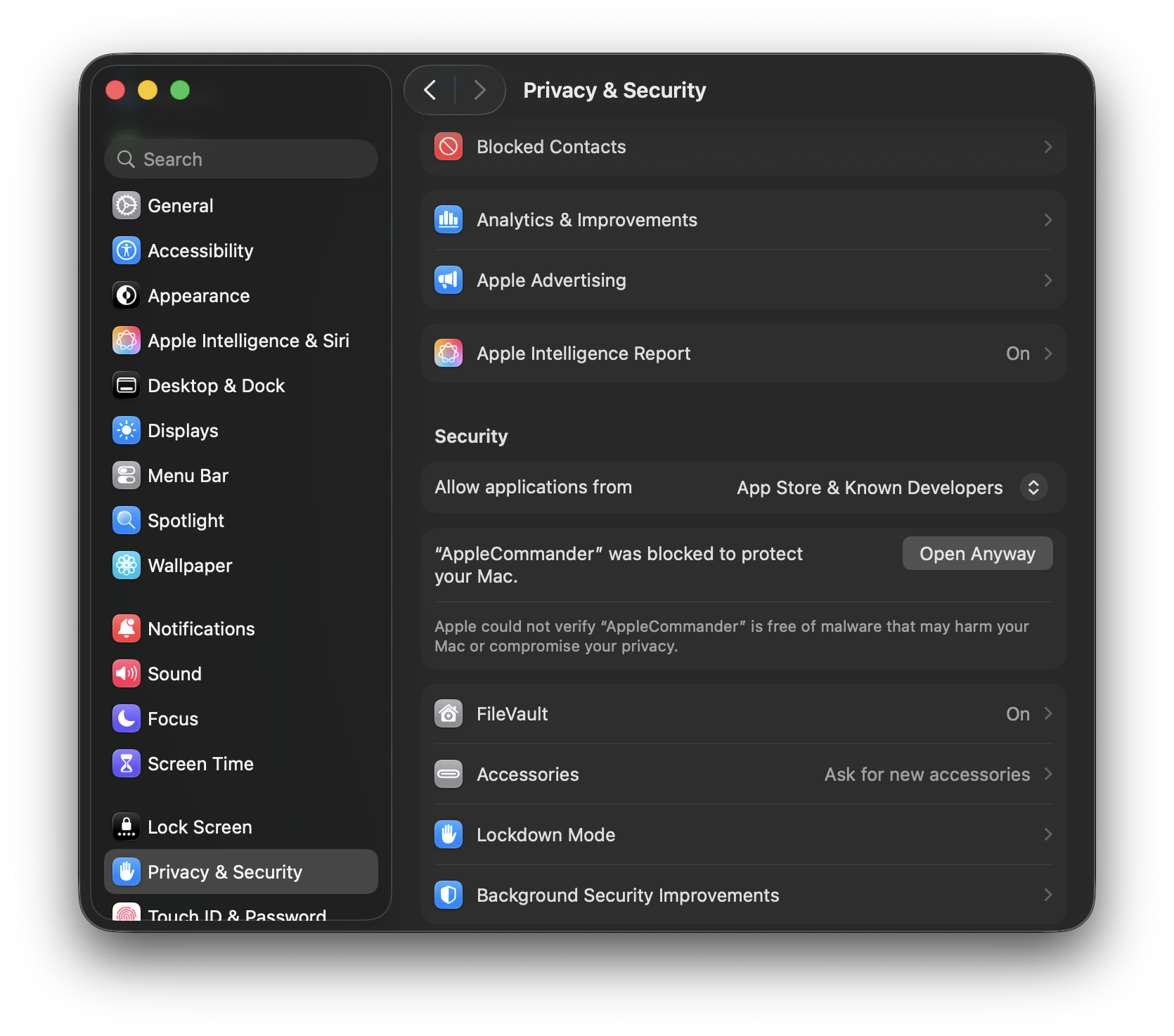Click the Sound speaker icon

127,674
